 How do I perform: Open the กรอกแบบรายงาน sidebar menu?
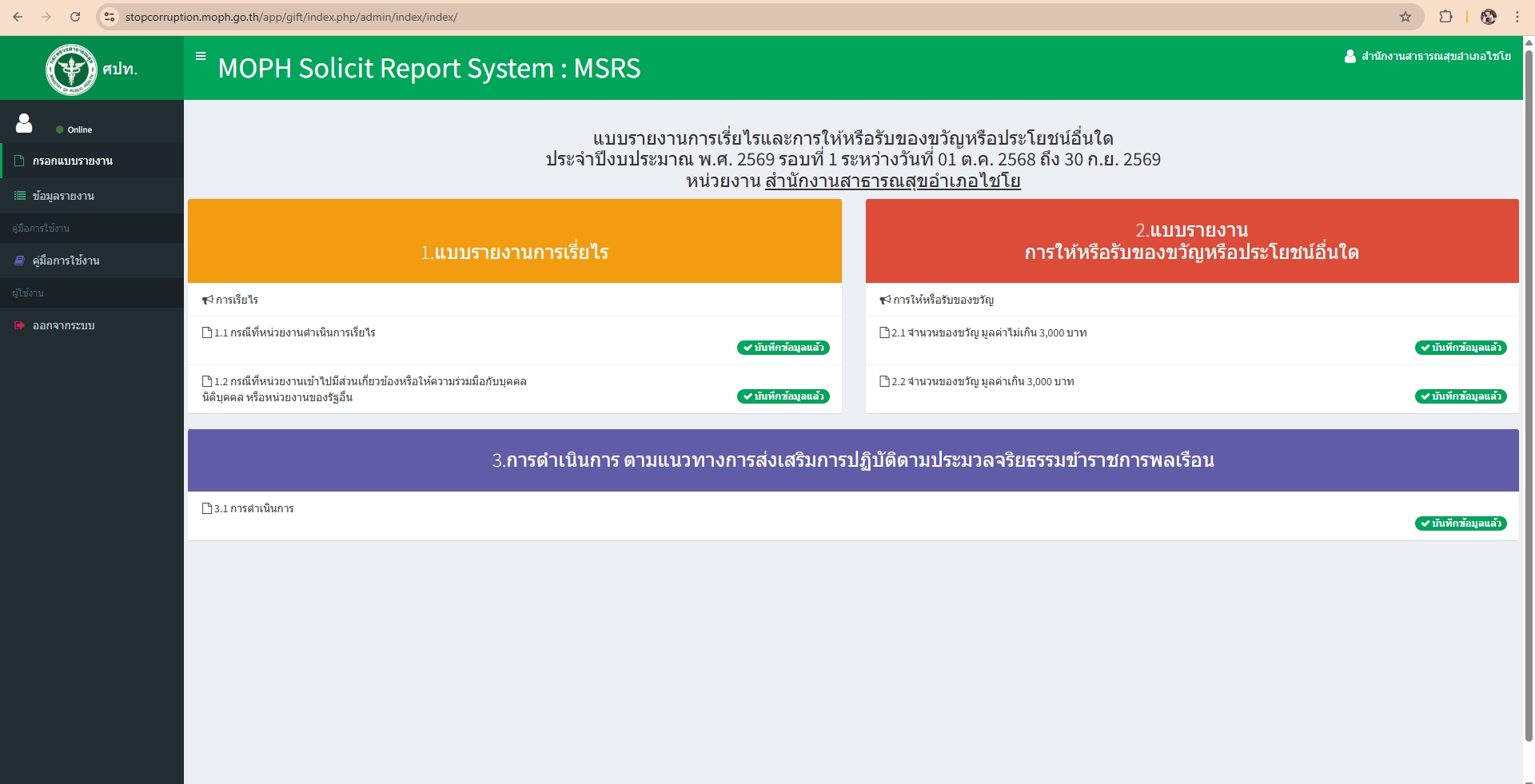pos(72,161)
